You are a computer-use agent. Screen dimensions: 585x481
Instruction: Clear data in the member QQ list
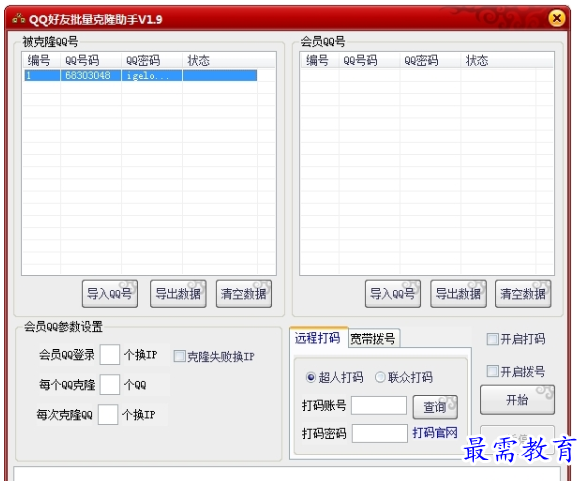(523, 294)
